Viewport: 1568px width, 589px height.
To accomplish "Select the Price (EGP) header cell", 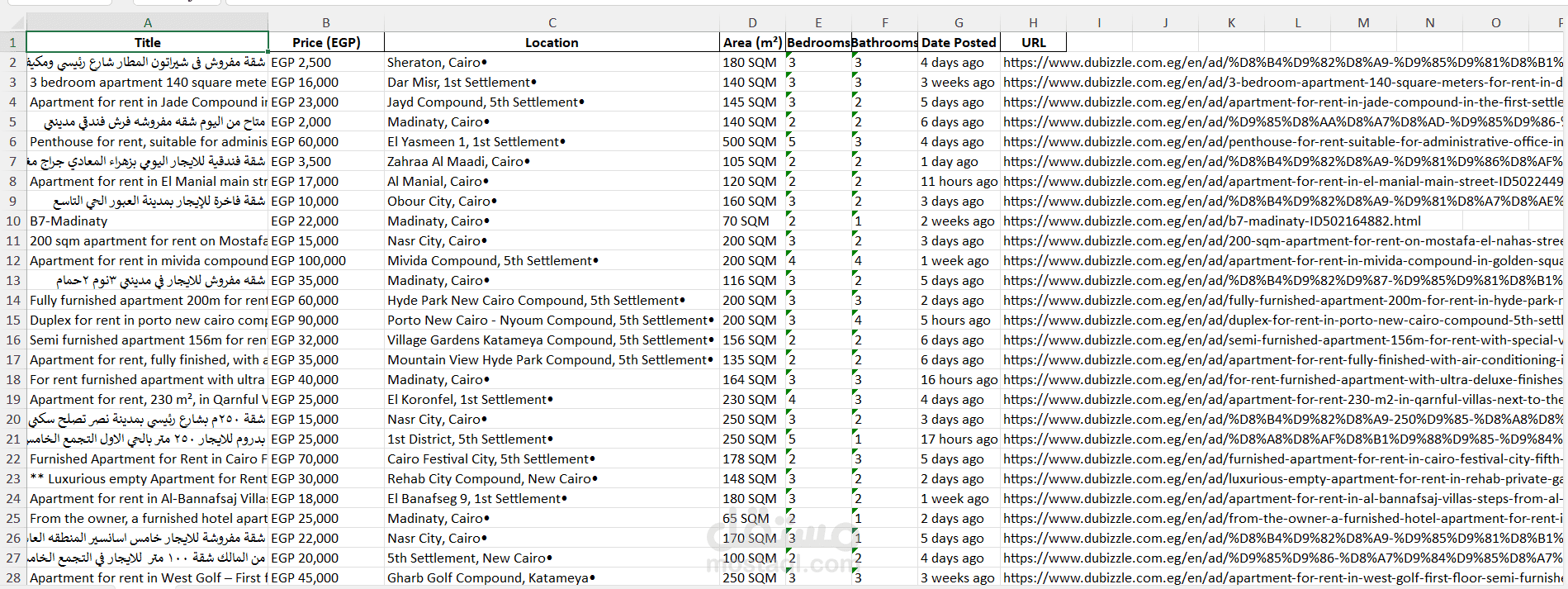I will click(x=326, y=42).
